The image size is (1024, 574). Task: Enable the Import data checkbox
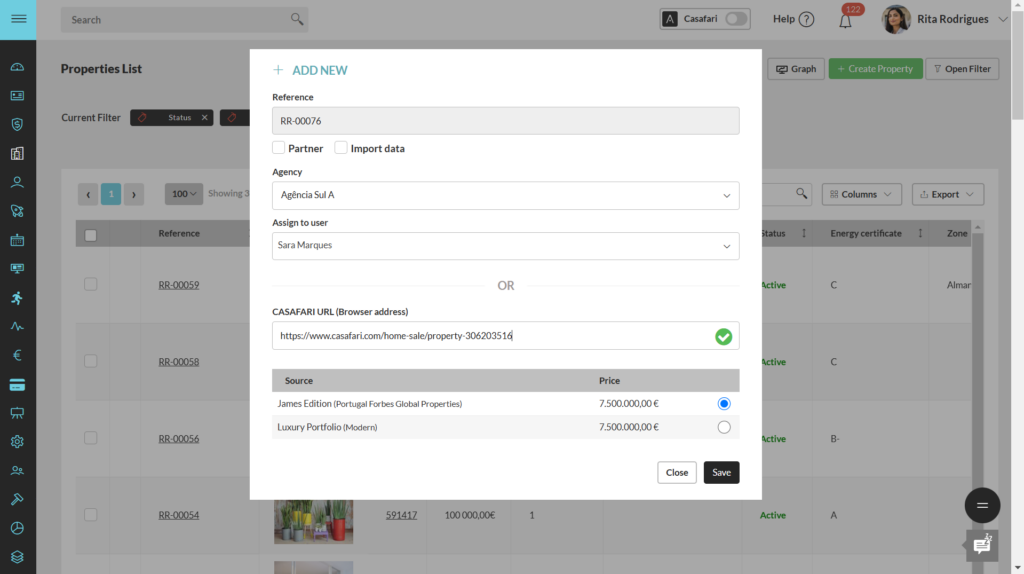341,148
